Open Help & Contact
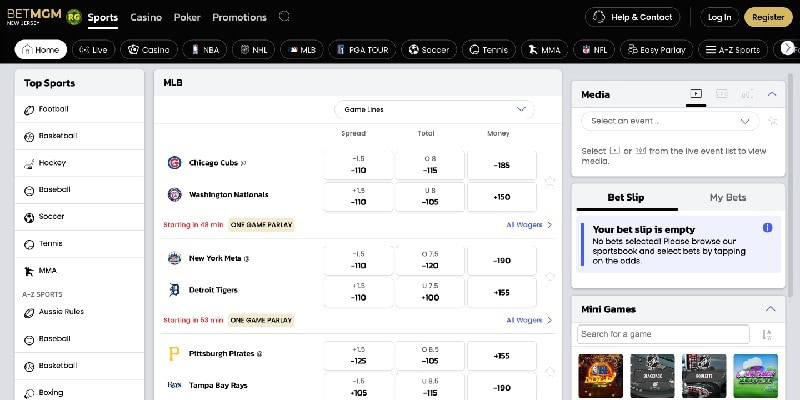800x400 pixels. (632, 17)
